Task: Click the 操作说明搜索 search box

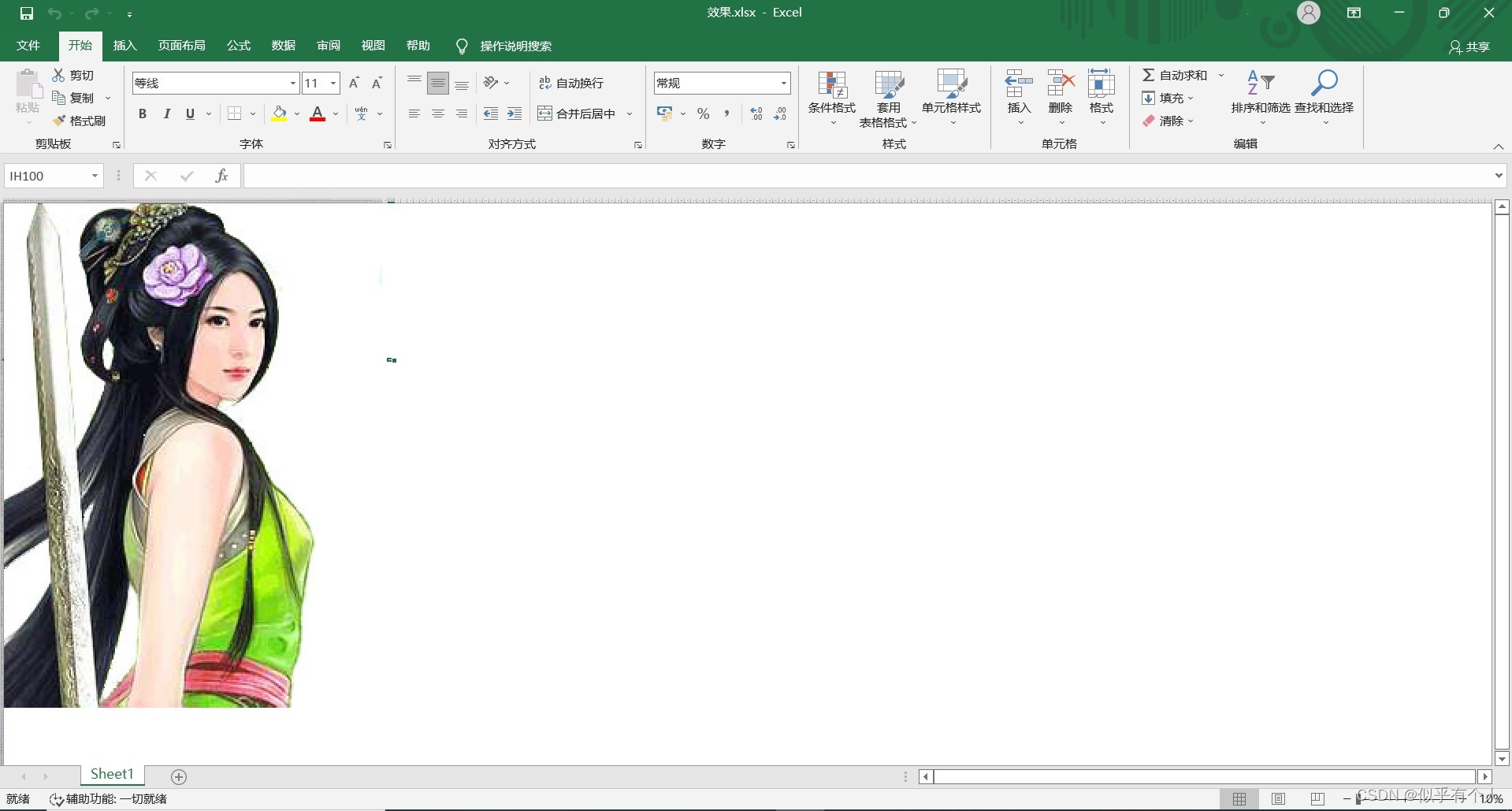Action: click(504, 46)
